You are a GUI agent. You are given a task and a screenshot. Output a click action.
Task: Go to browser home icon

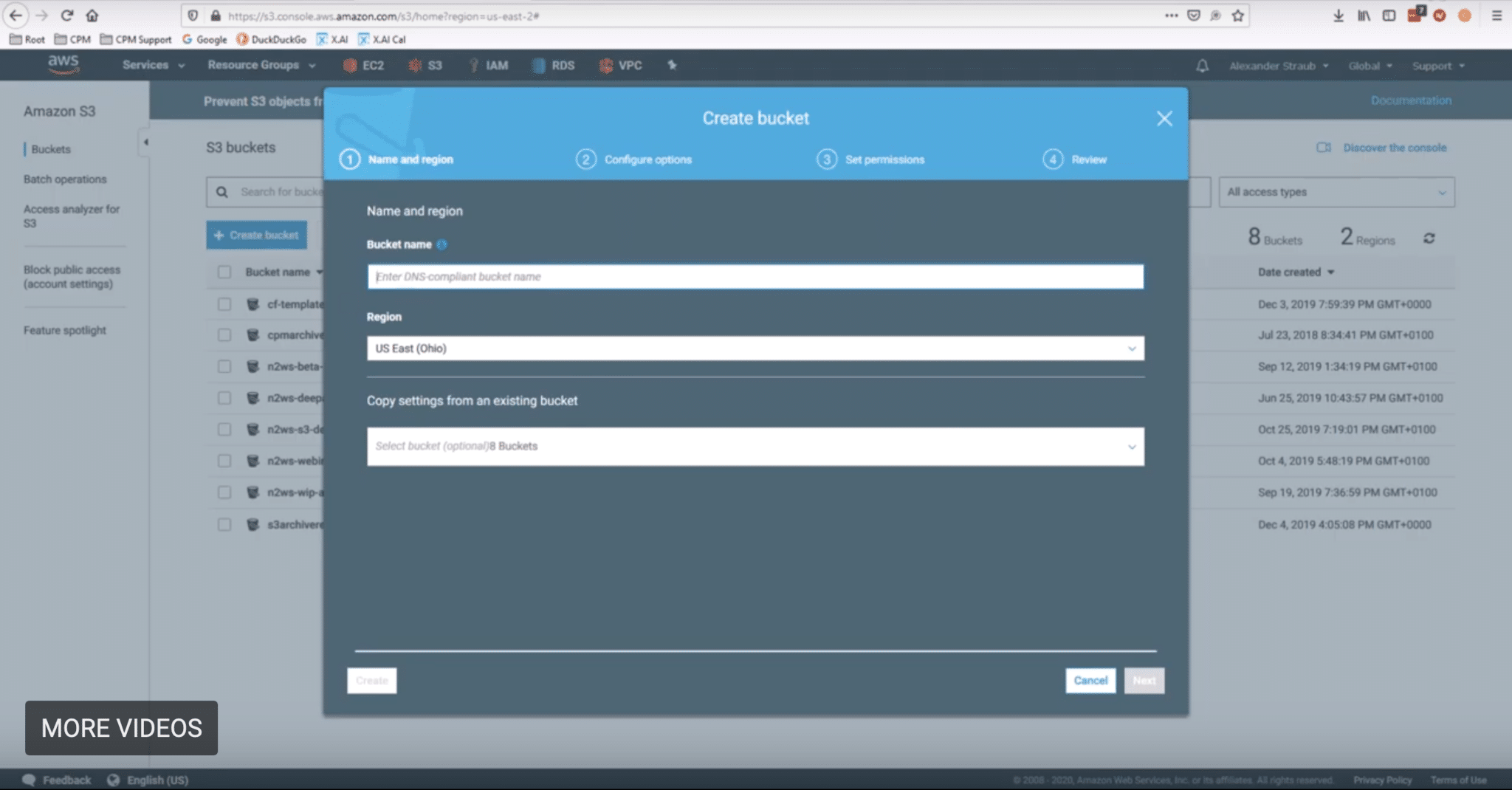coord(92,16)
